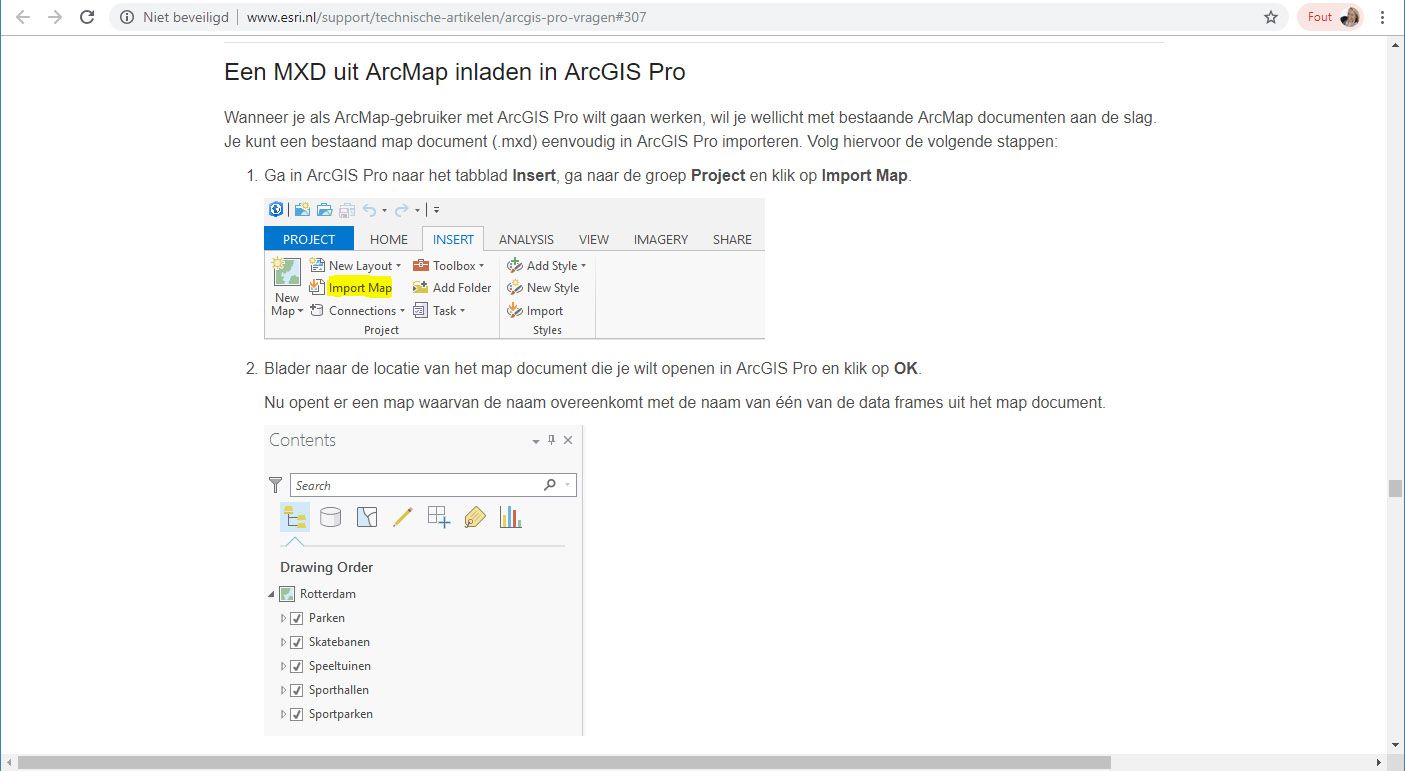Open the Undo history dropdown arrow
1405x771 pixels.
(x=385, y=211)
